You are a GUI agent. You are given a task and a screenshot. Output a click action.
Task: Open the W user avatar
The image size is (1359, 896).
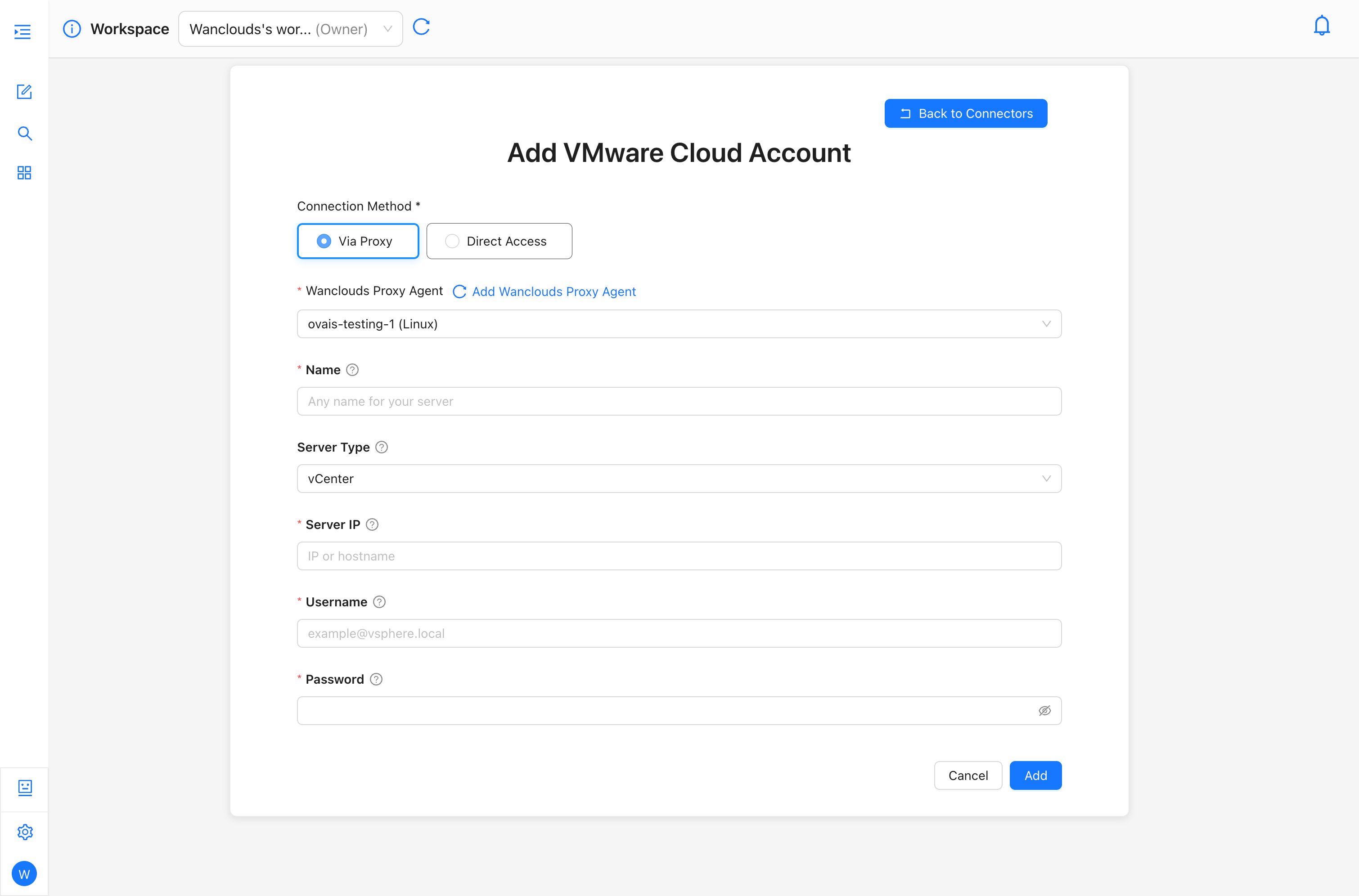click(24, 874)
